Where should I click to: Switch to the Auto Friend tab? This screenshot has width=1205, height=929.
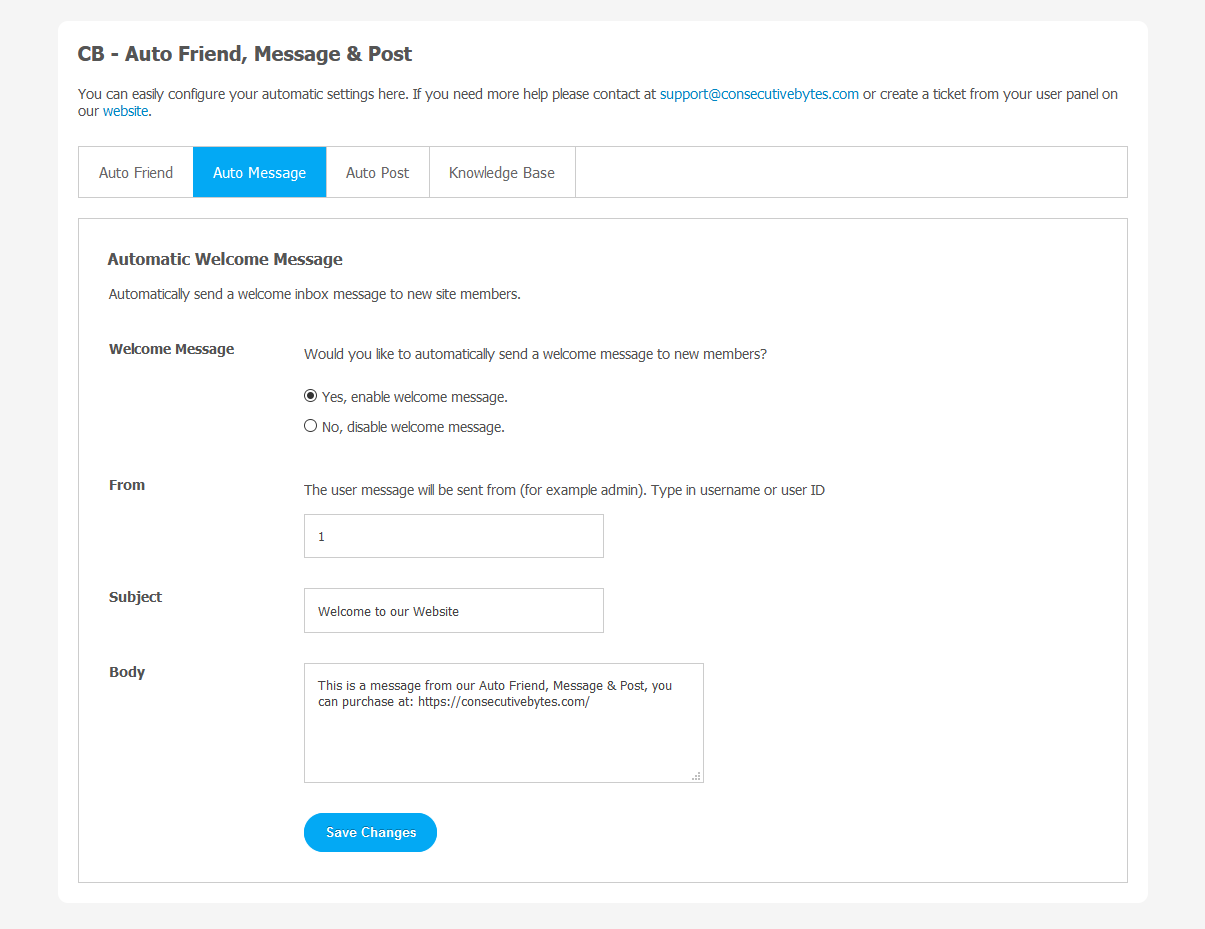click(136, 173)
